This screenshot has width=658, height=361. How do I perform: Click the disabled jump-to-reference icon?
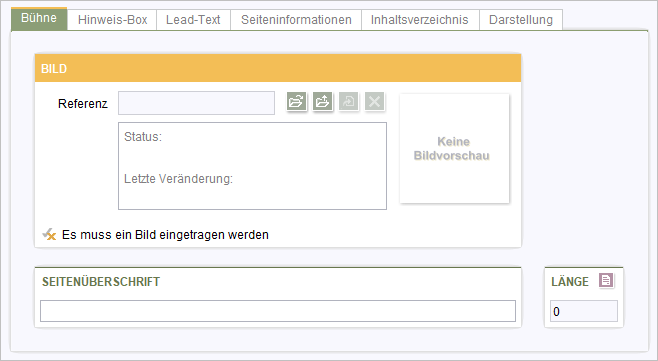pyautogui.click(x=348, y=102)
